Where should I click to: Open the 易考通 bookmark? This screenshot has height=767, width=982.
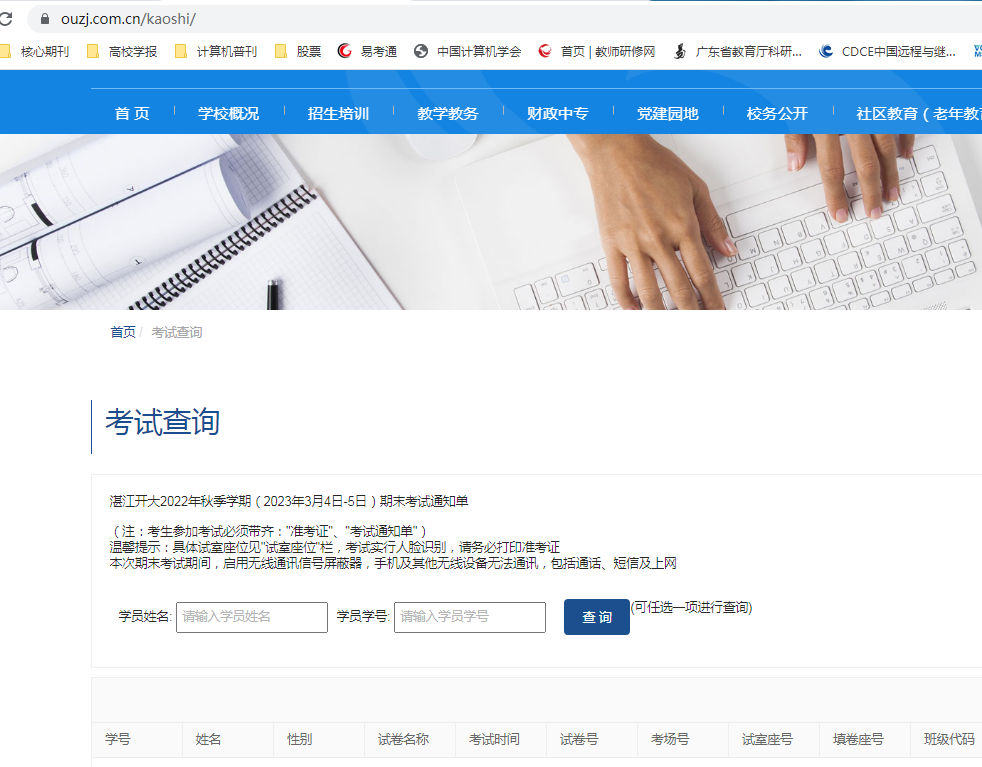pos(368,51)
